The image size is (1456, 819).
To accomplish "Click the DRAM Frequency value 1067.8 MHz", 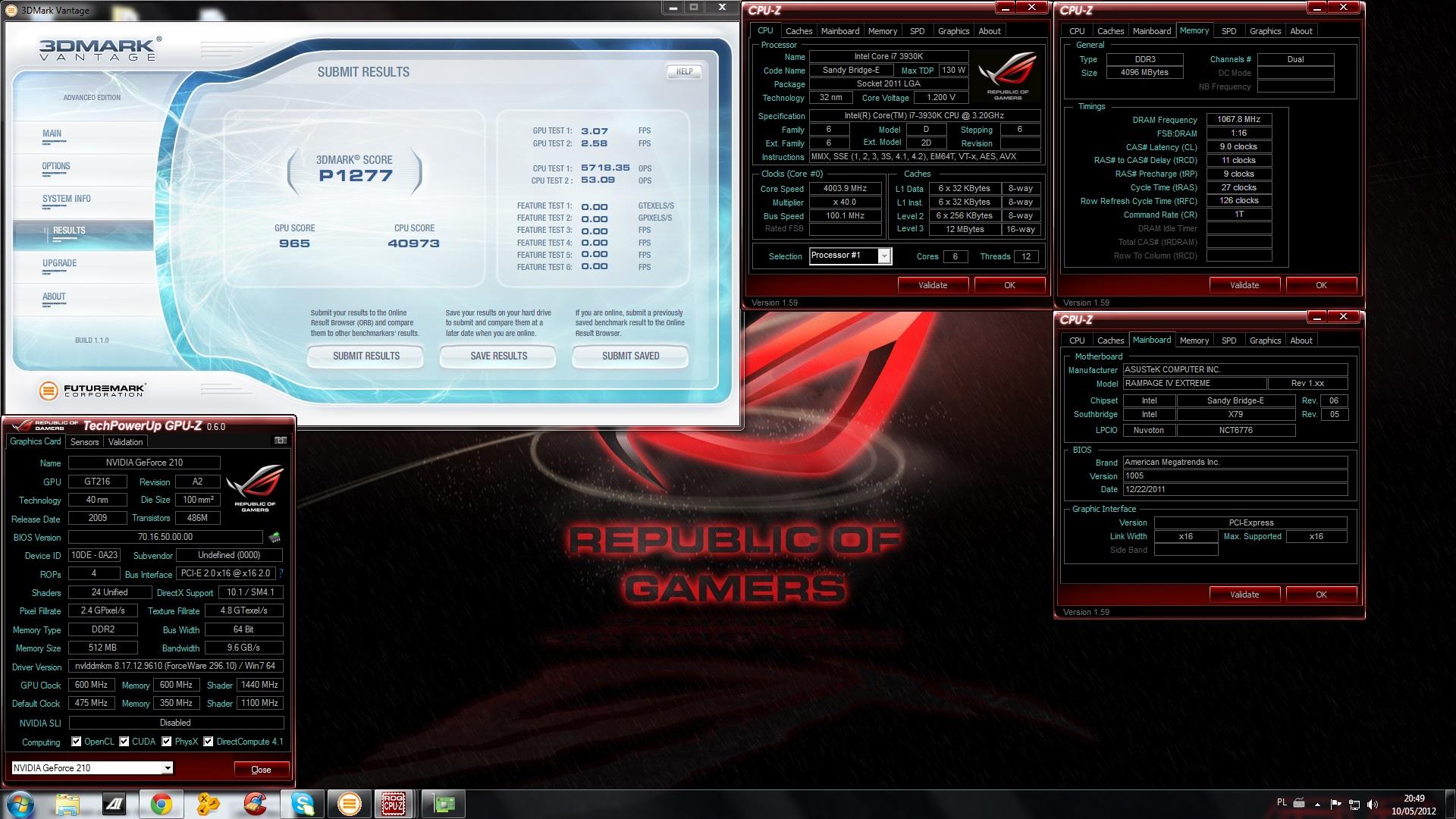I will coord(1238,120).
